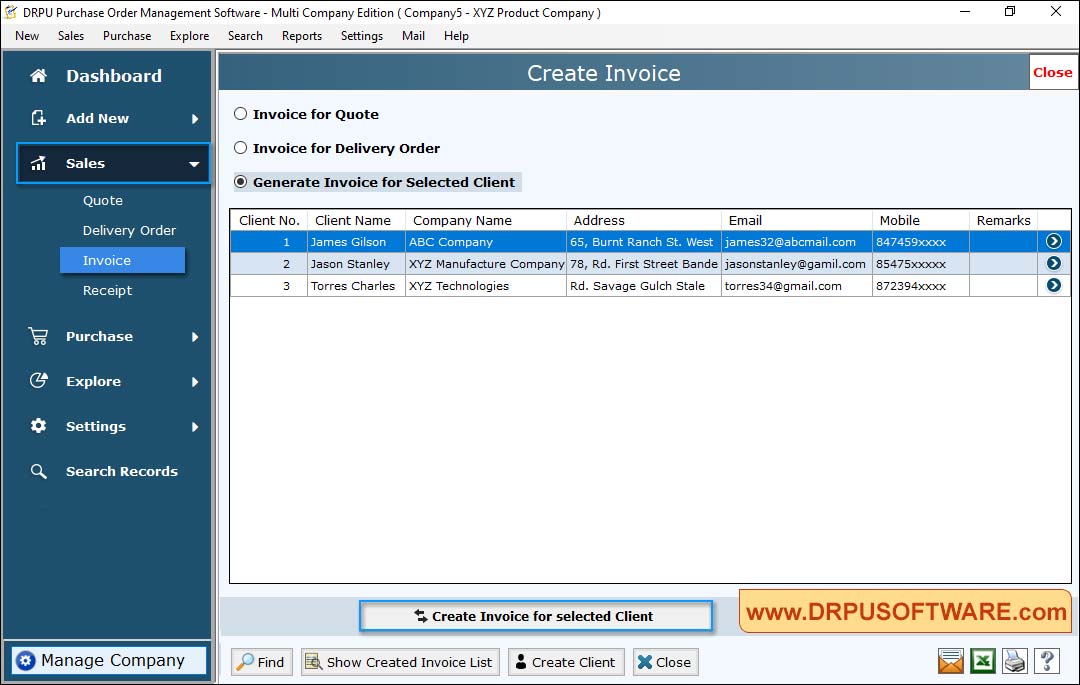Click arrow icon in James Gilson row
1080x685 pixels.
click(x=1054, y=242)
